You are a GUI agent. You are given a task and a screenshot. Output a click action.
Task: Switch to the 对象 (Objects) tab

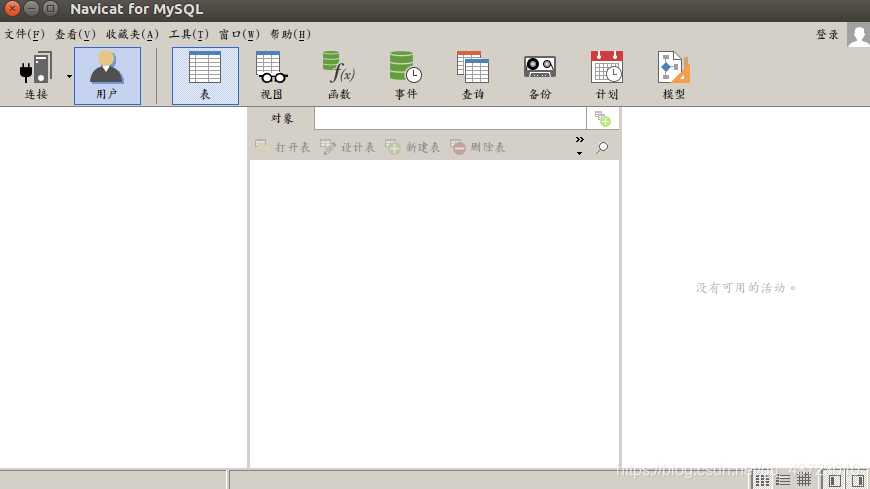[282, 118]
